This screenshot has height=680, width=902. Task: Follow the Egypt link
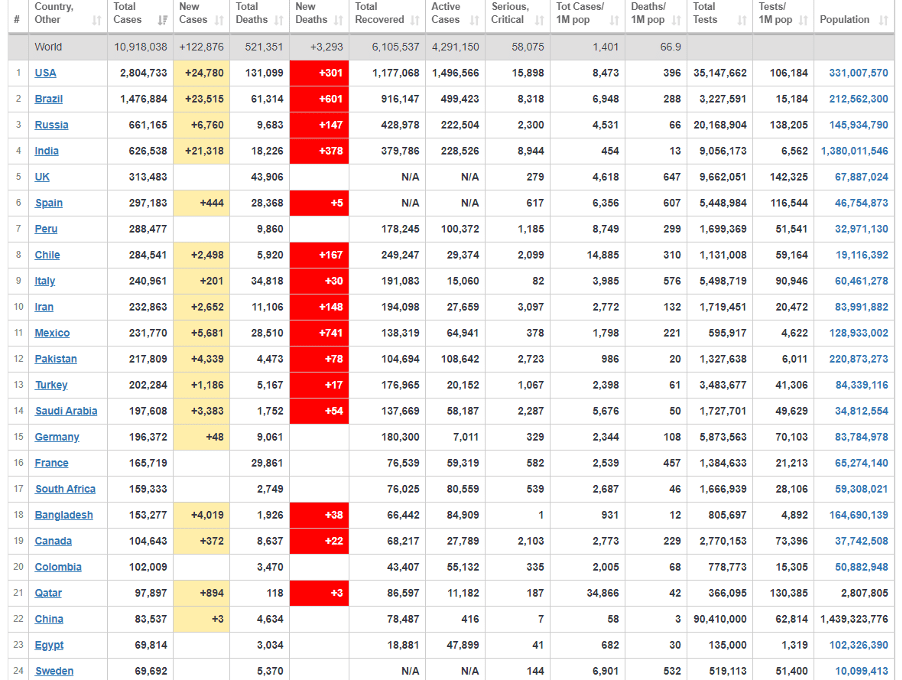49,645
